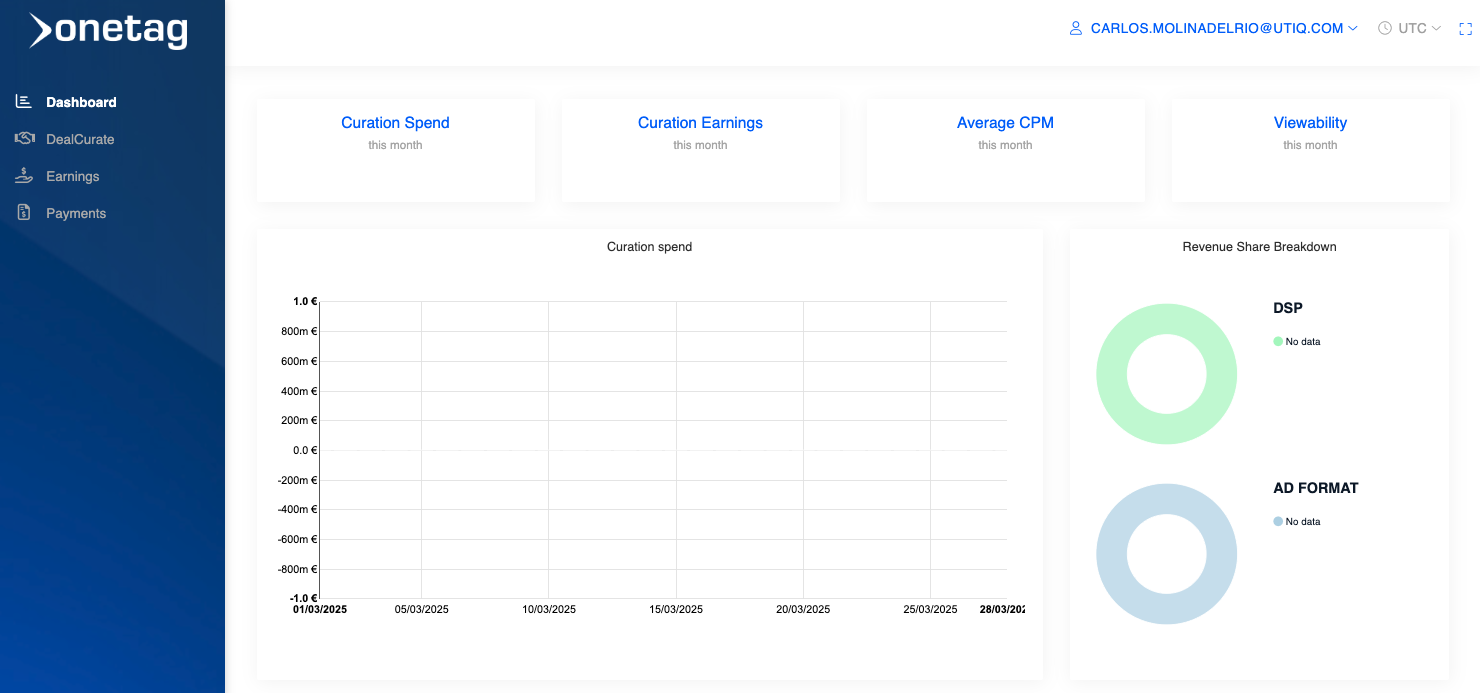Screen dimensions: 1480x693
Task: Open the Dashboard menu item
Action: click(x=81, y=102)
